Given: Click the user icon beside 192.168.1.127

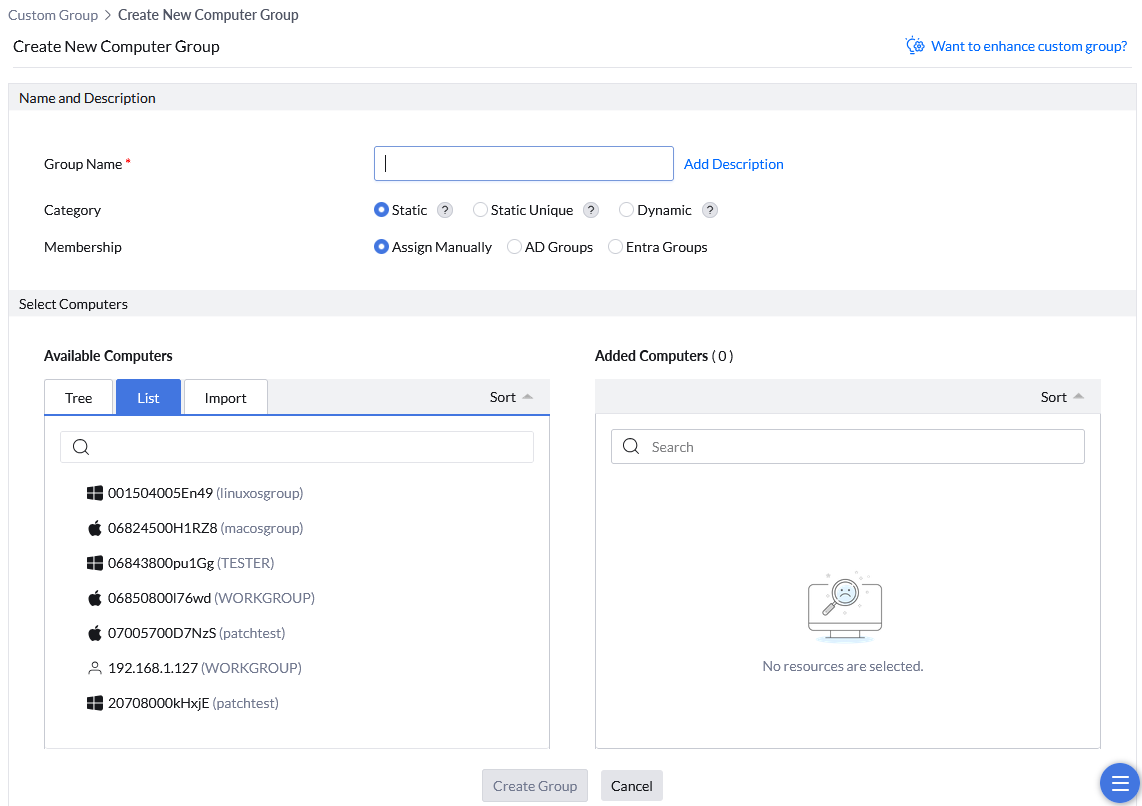Looking at the screenshot, I should pos(95,668).
